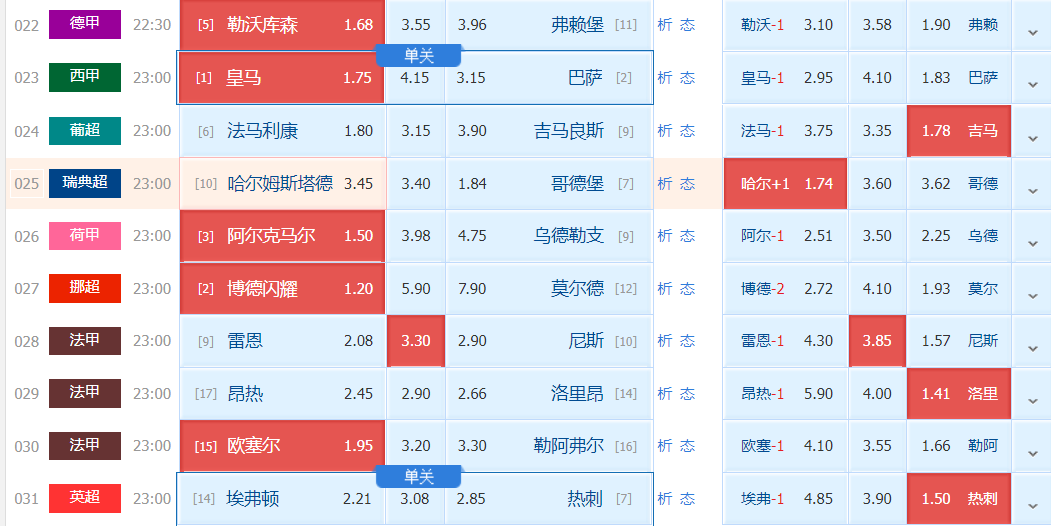The width and height of the screenshot is (1051, 526).
Task: Open 态 link for 昂热 vs 洛里昂
Action: tap(687, 393)
